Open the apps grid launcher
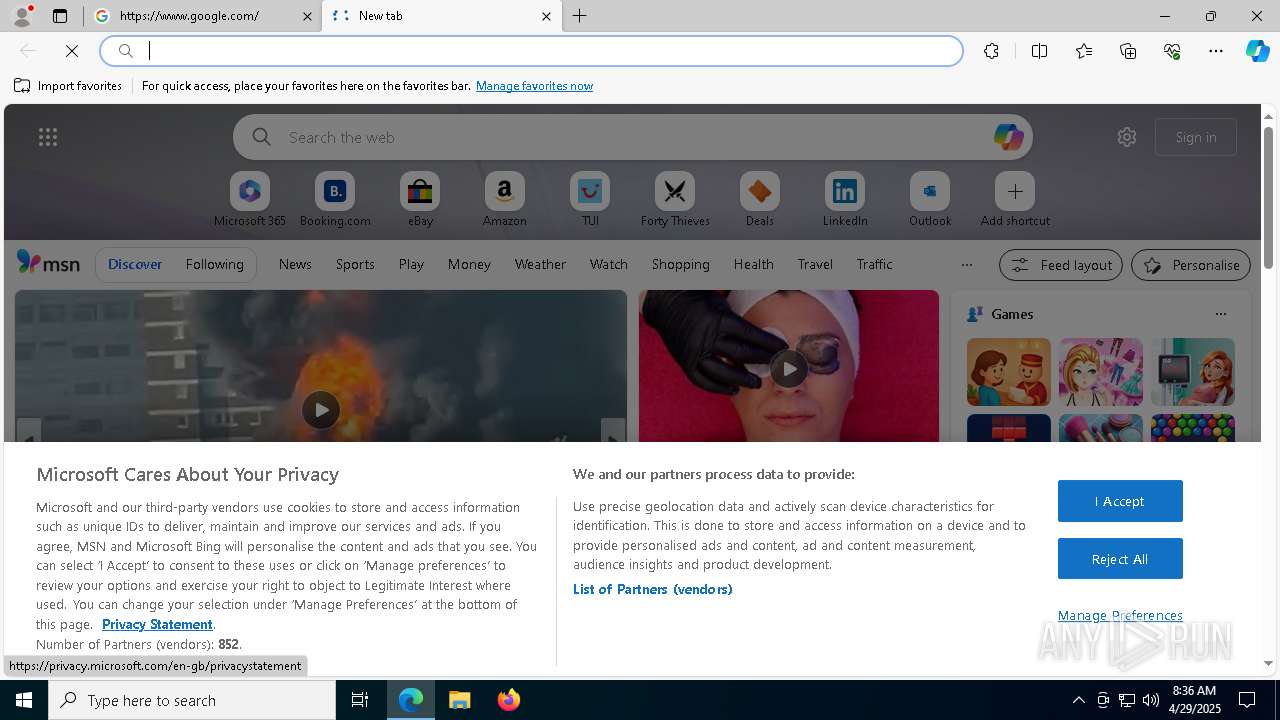Viewport: 1280px width, 720px height. [48, 137]
